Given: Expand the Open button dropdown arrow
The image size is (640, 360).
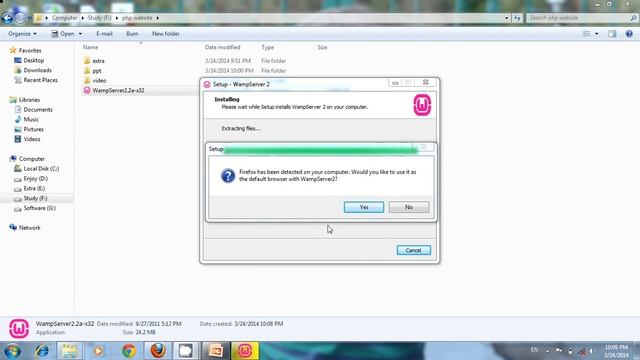Looking at the screenshot, I should click(80, 34).
